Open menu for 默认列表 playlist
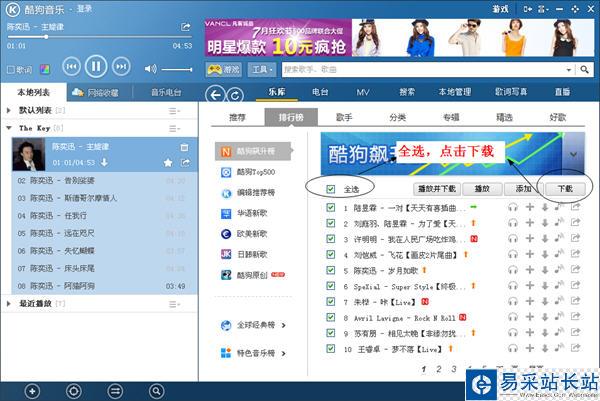This screenshot has width=600, height=401. [174, 111]
